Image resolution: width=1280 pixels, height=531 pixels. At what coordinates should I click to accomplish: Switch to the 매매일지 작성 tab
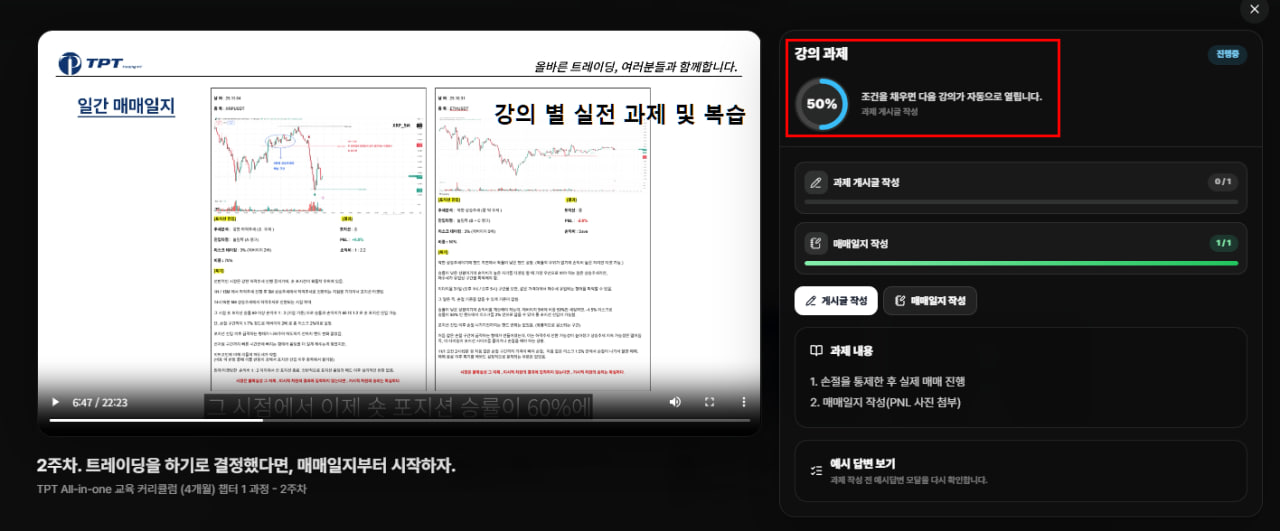930,300
